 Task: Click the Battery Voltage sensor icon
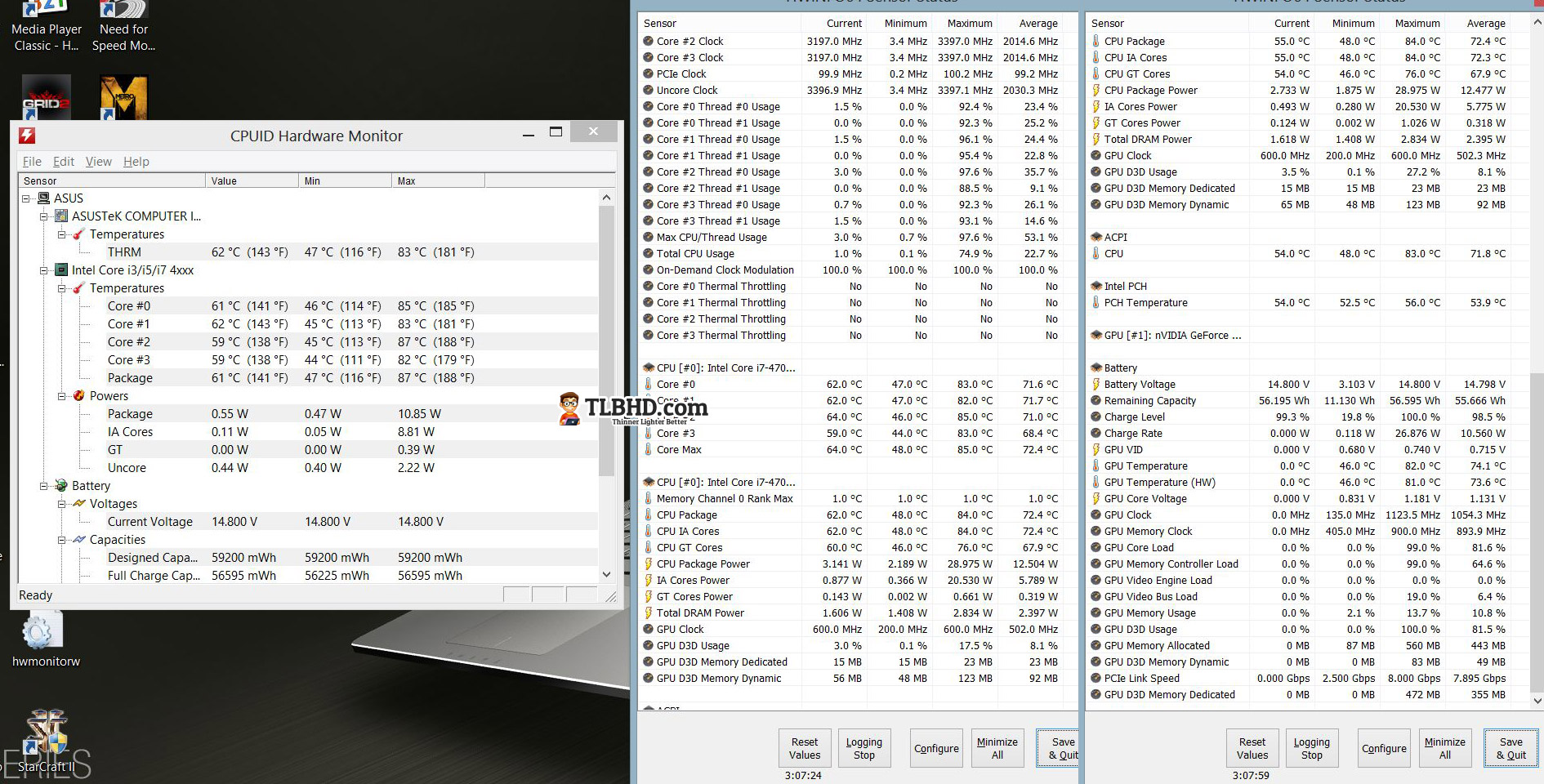point(1096,384)
